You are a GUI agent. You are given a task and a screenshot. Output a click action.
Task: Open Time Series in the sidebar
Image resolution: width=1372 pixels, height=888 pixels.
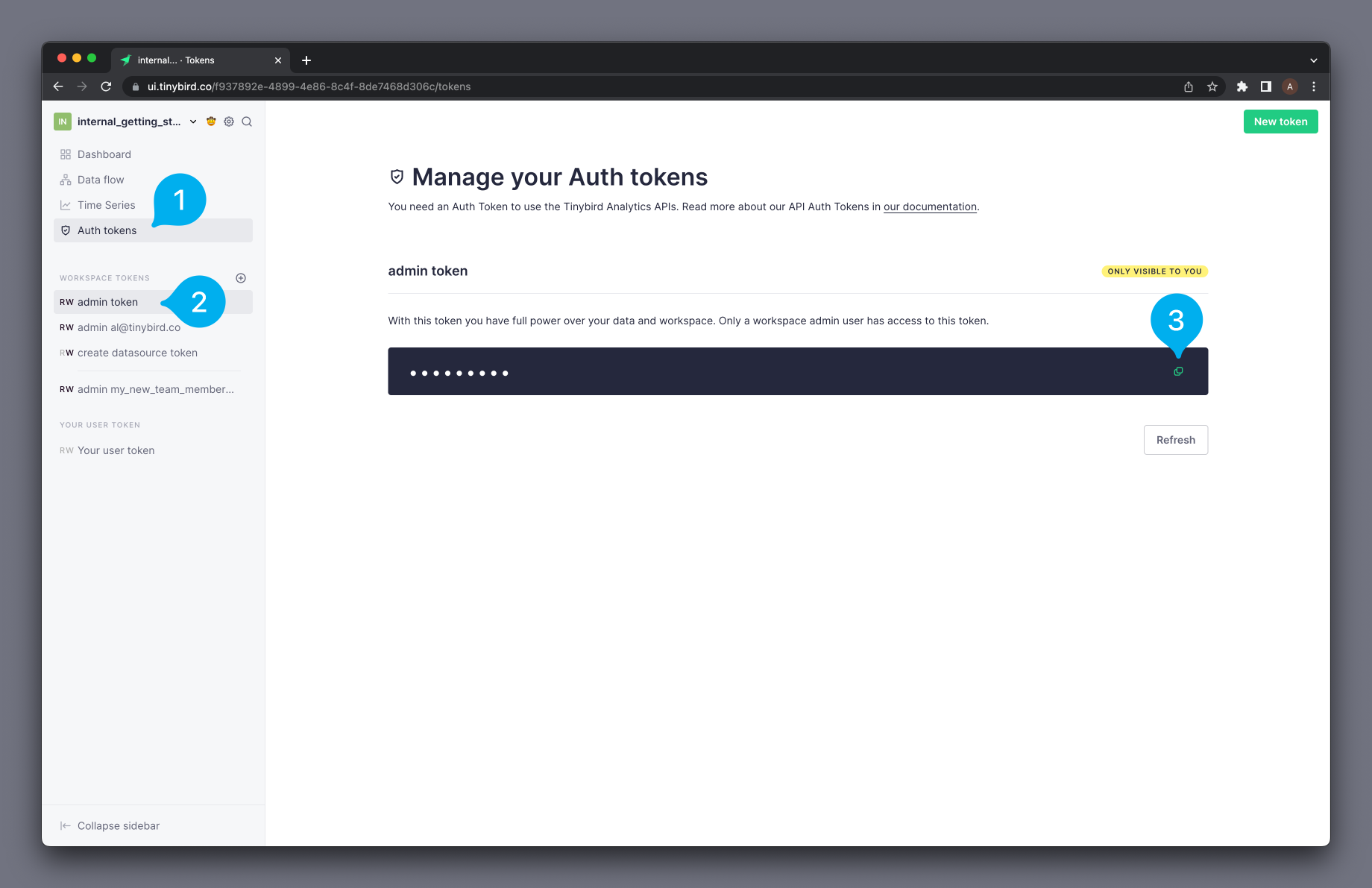pos(154,205)
